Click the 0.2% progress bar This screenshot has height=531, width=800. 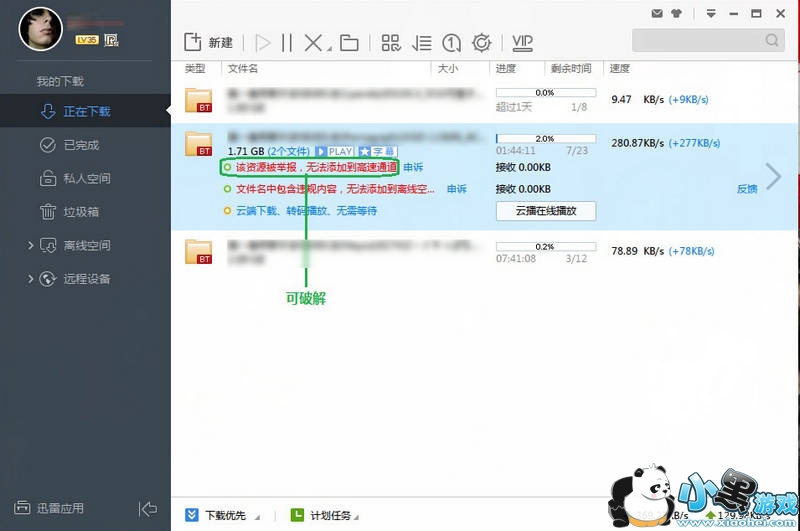545,247
